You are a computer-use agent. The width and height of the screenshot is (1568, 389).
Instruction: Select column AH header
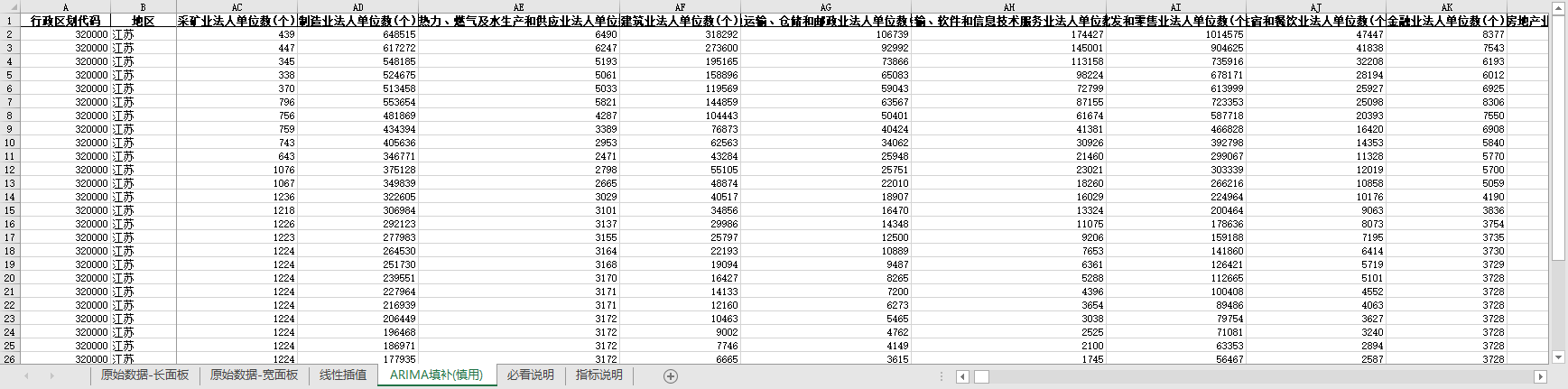(x=1009, y=7)
